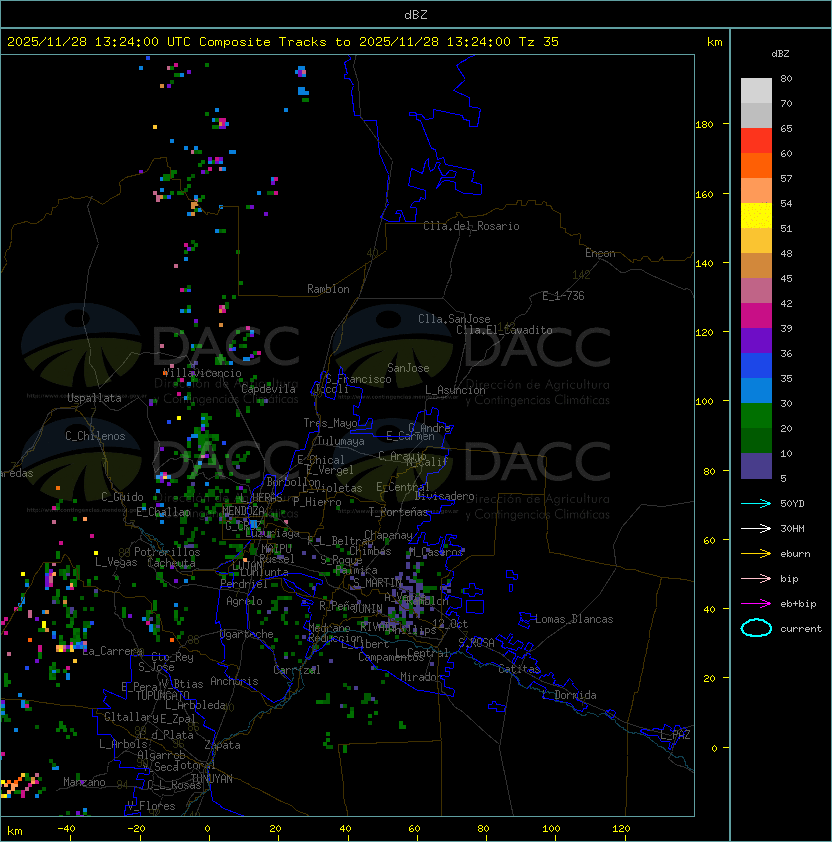832x842 pixels.
Task: Click the 'Ramblon' place label
Action: pos(328,289)
